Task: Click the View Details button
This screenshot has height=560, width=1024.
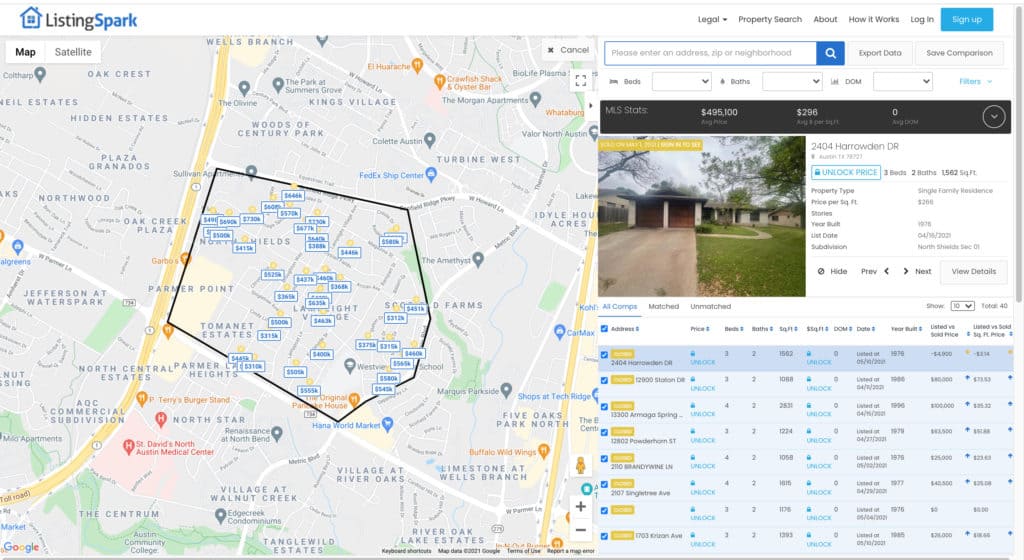Action: click(x=973, y=272)
